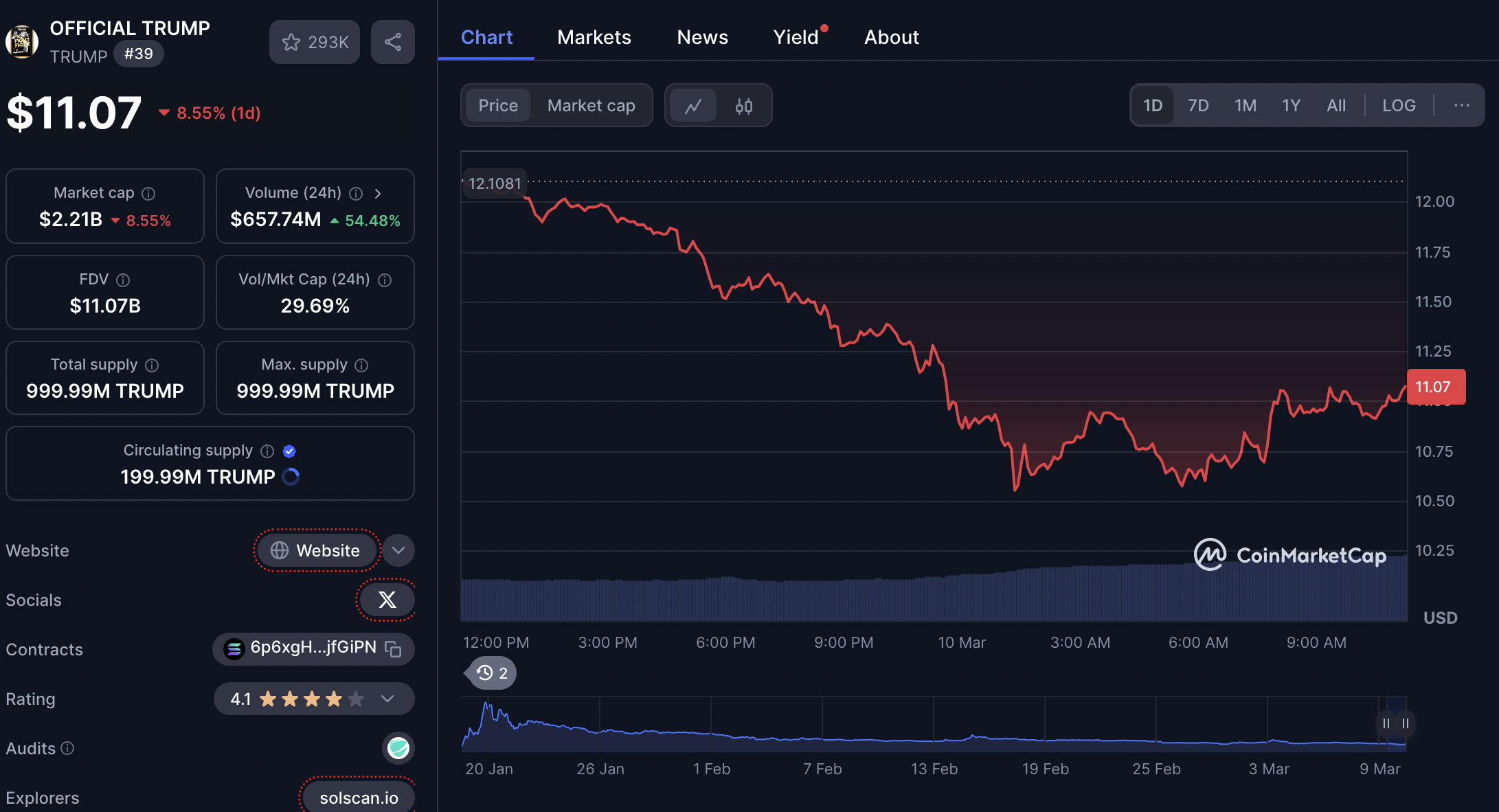Open Max. supply info icon
This screenshot has width=1499, height=812.
tap(361, 365)
